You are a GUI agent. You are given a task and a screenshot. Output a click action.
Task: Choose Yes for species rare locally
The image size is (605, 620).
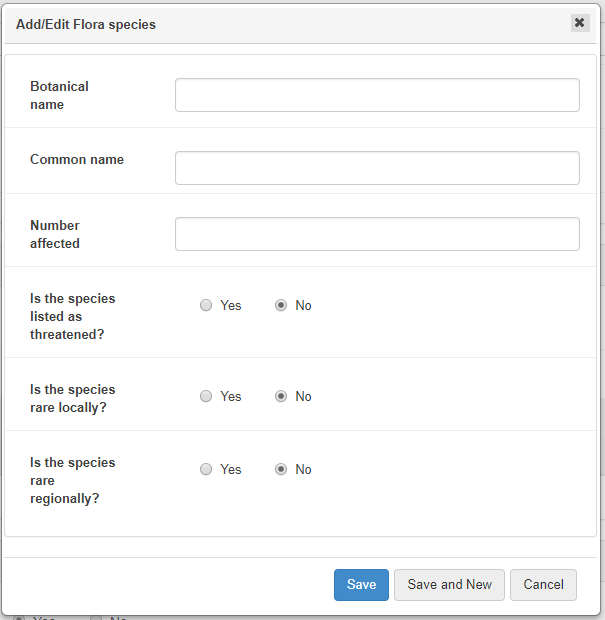(206, 397)
